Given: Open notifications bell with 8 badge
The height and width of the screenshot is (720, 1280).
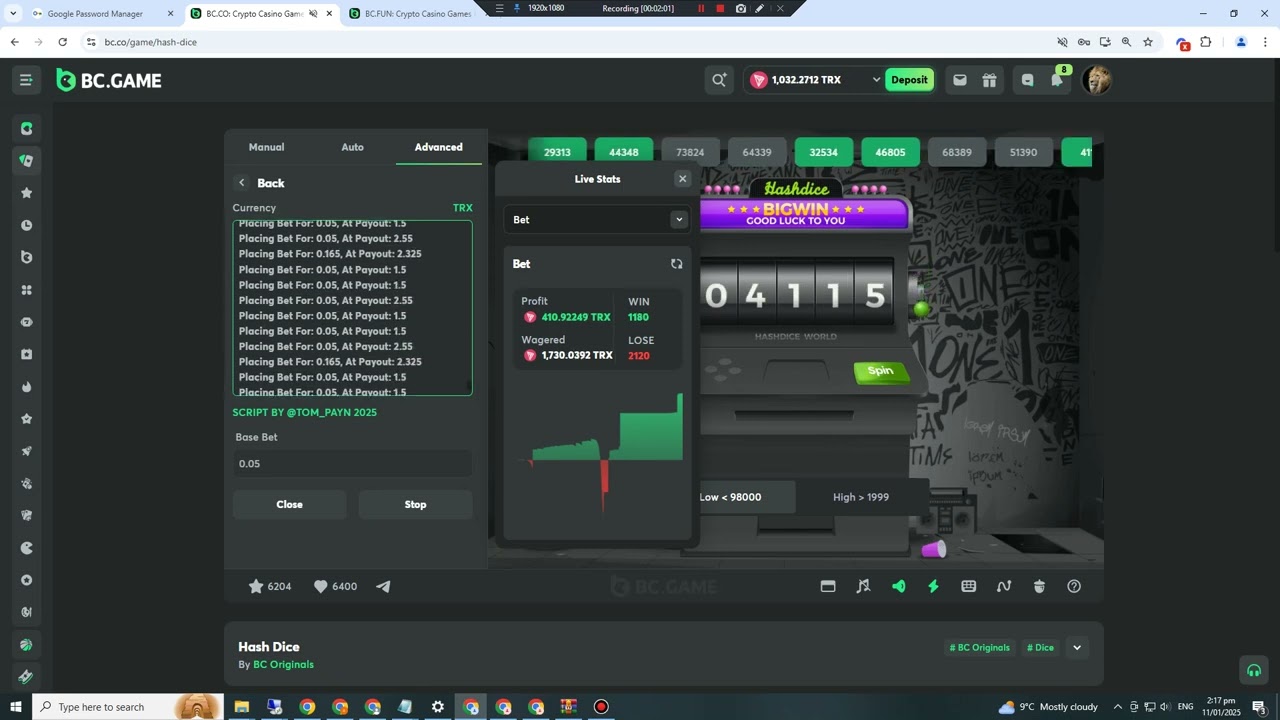Looking at the screenshot, I should click(x=1057, y=79).
